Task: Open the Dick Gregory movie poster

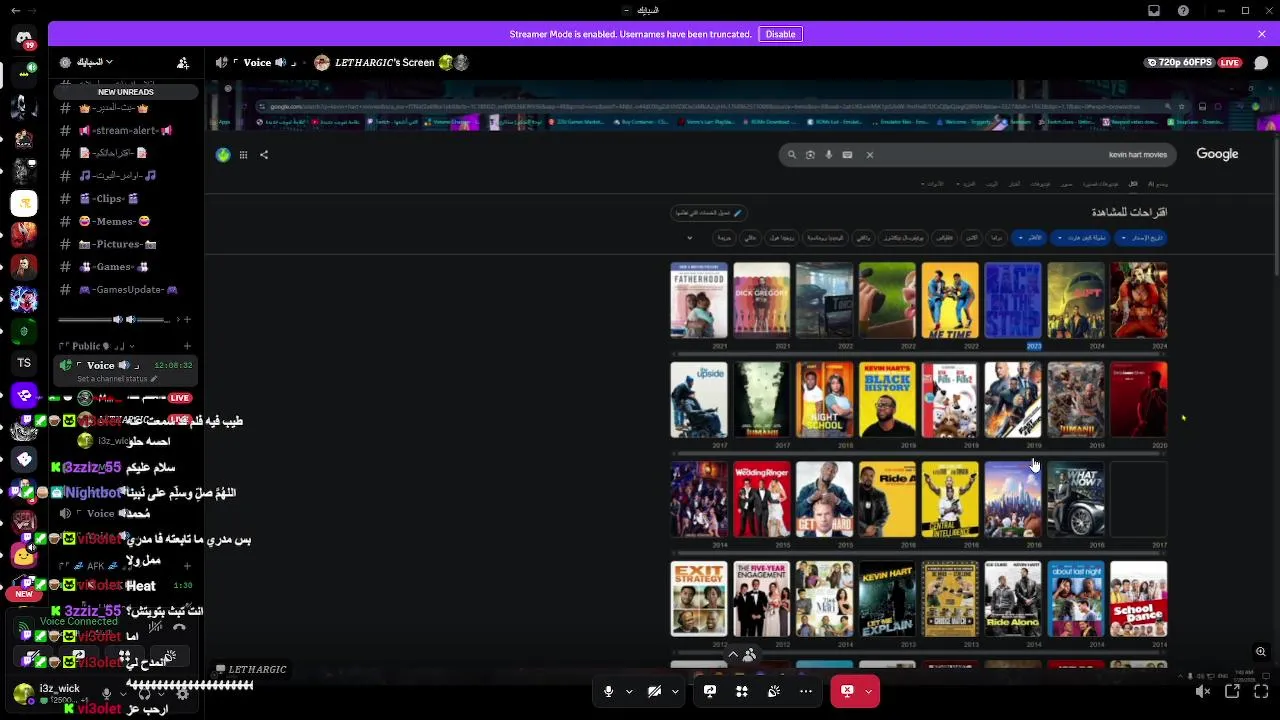Action: (x=761, y=300)
